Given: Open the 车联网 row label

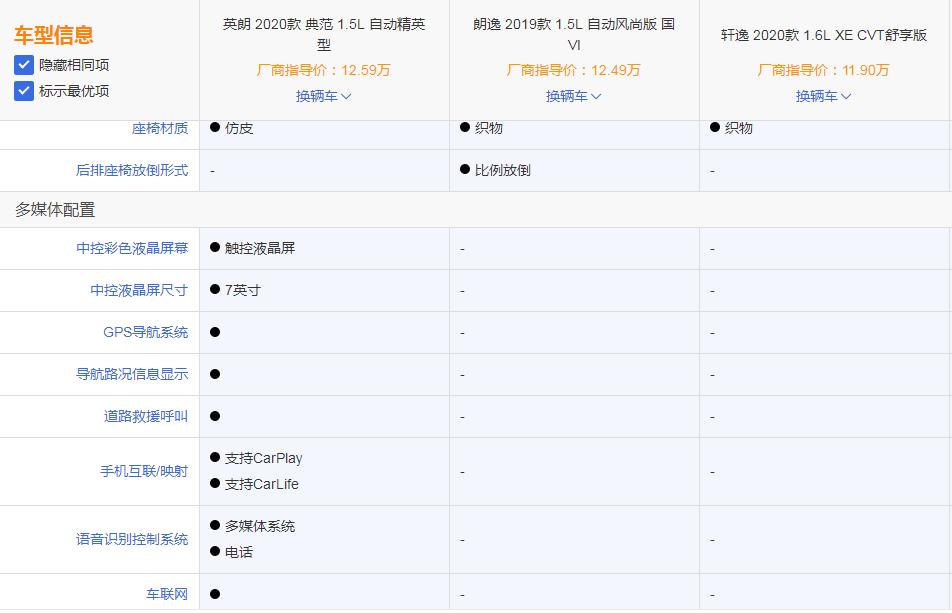Looking at the screenshot, I should tap(169, 593).
